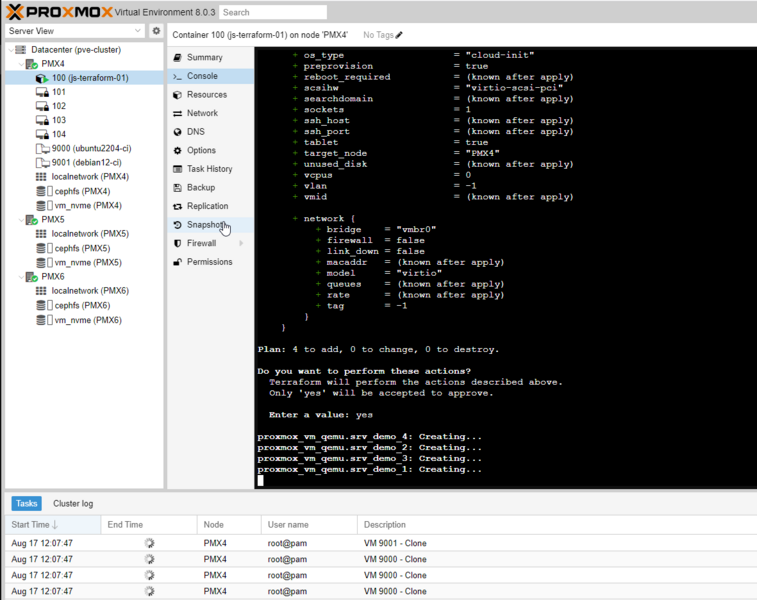This screenshot has width=757, height=600.
Task: Collapse the PMX4 node tree
Action: [x=21, y=64]
